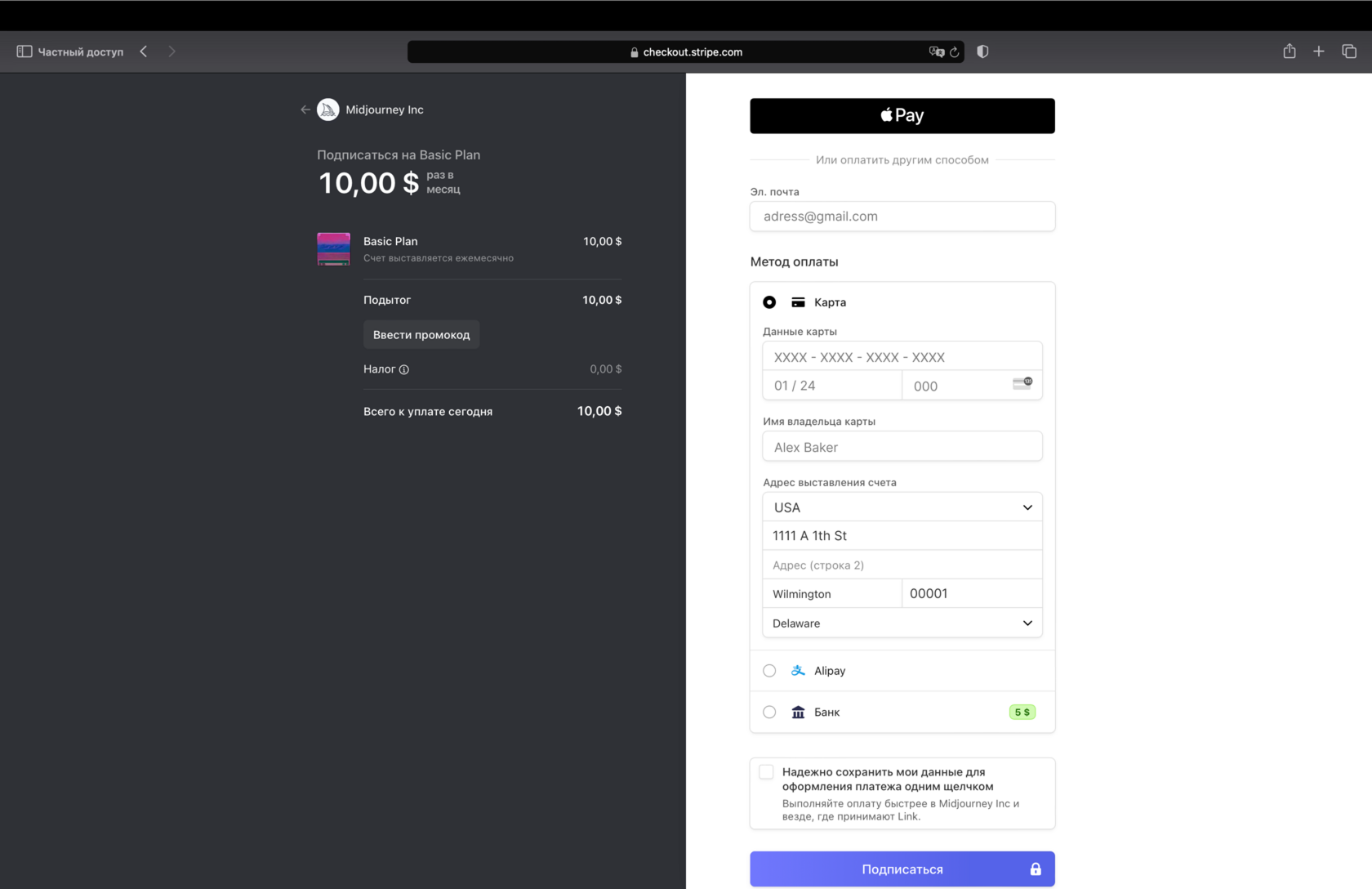Select the Банк radio button
Screen dimensions: 1372x889
(769, 713)
